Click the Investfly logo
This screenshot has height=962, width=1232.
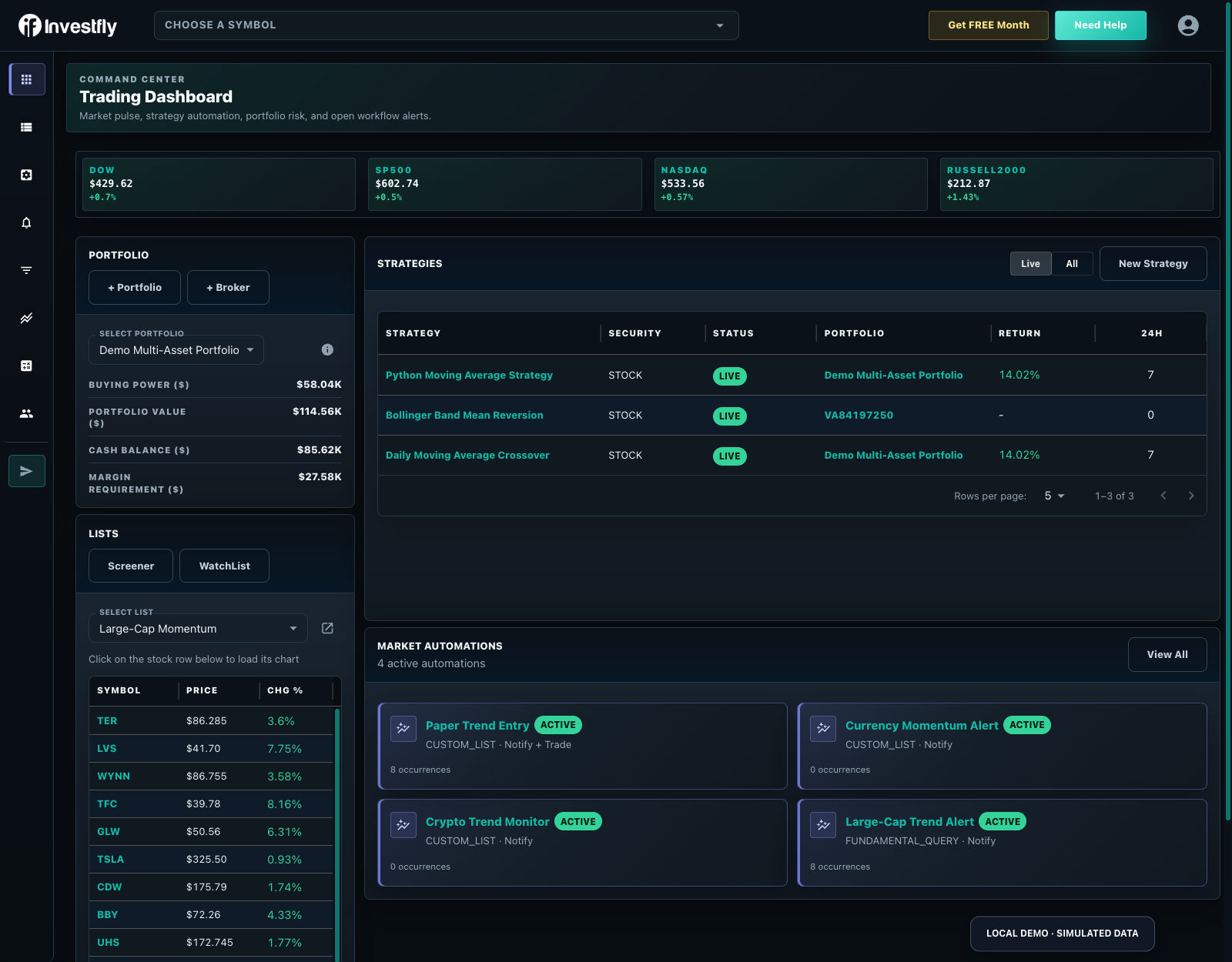click(x=68, y=26)
